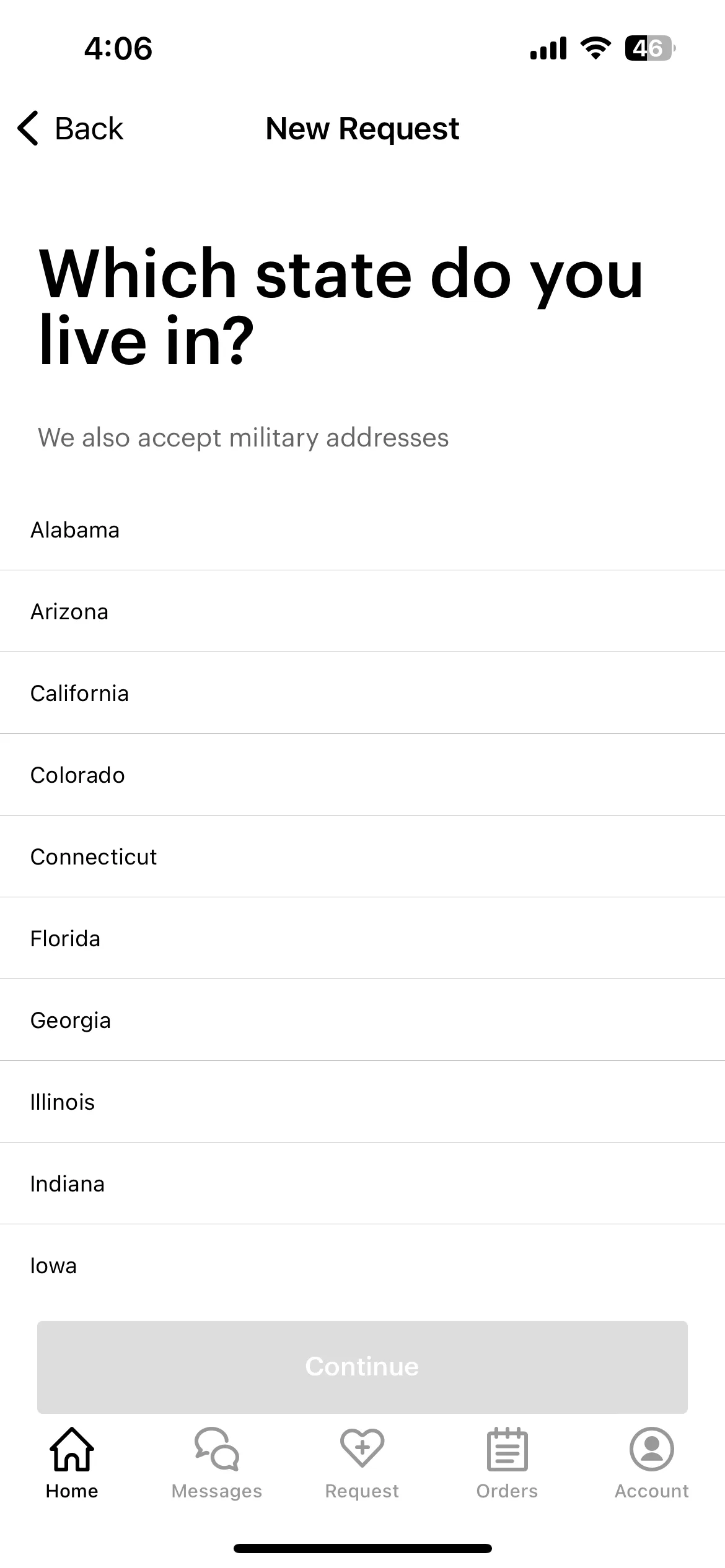Pick Colorado from the states
Screen dimensions: 725x1568
point(362,775)
